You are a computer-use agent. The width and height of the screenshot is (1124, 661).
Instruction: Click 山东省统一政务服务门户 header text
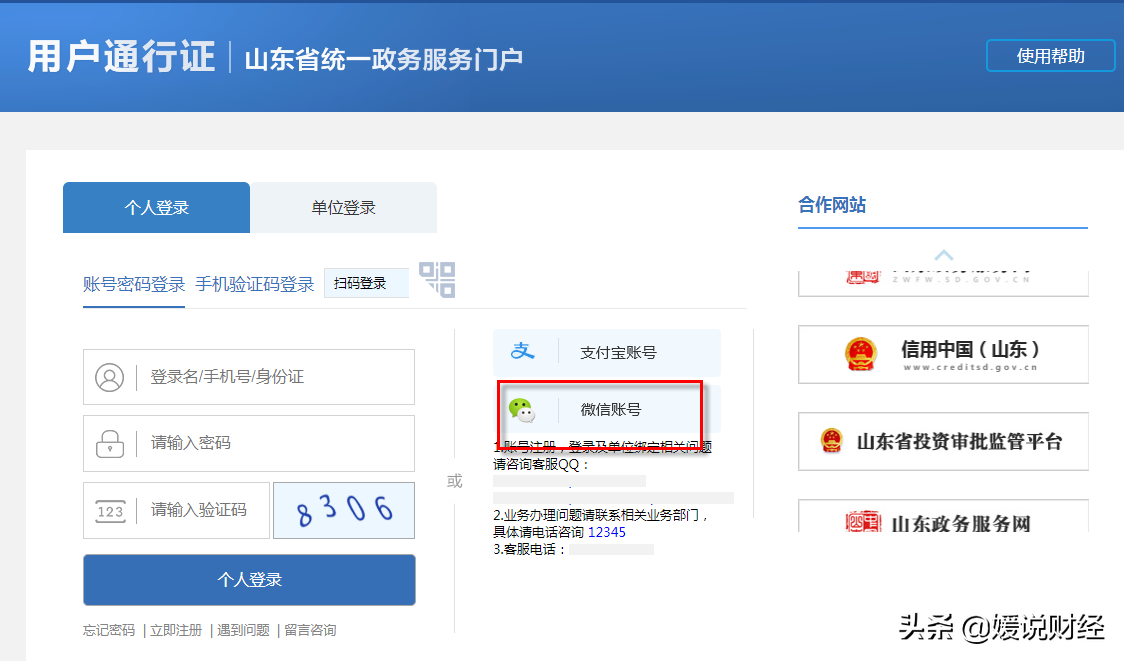(x=384, y=59)
